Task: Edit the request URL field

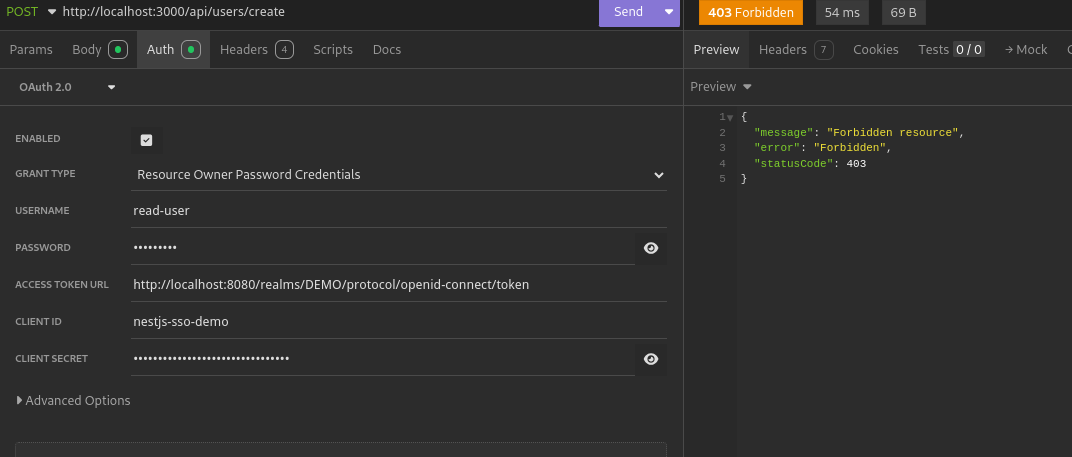Action: click(328, 12)
